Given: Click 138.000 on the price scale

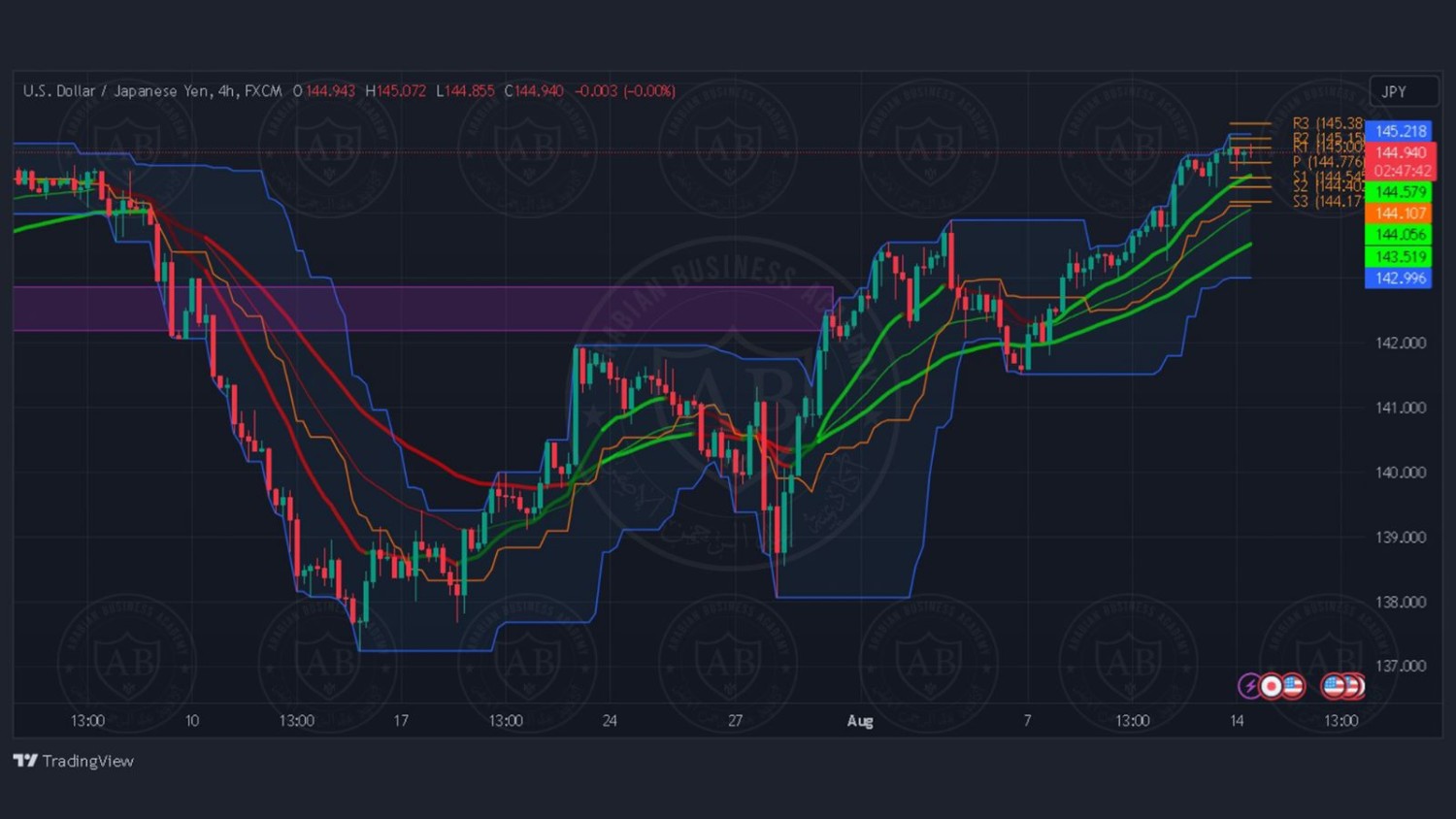Looking at the screenshot, I should pos(1401,602).
